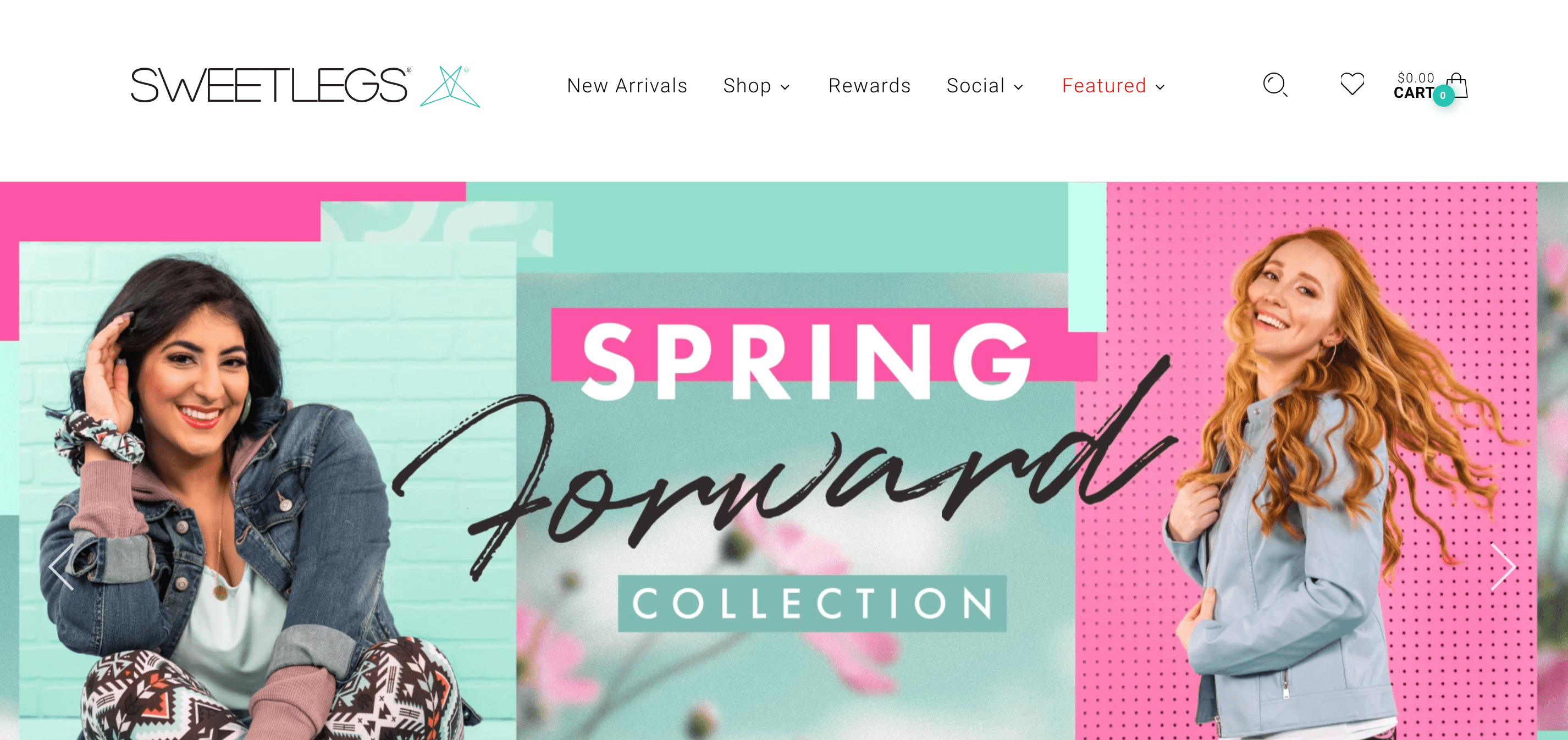Open the Rewards menu item
1568x740 pixels.
pyautogui.click(x=869, y=86)
